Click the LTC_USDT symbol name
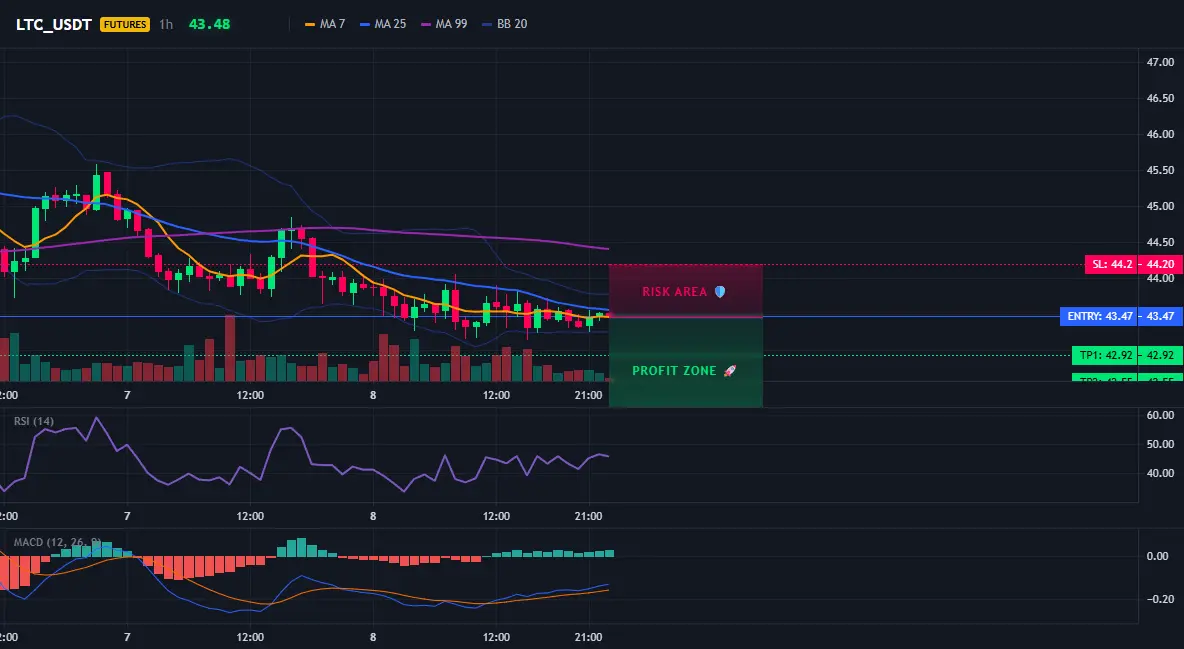This screenshot has width=1184, height=649. coord(54,24)
